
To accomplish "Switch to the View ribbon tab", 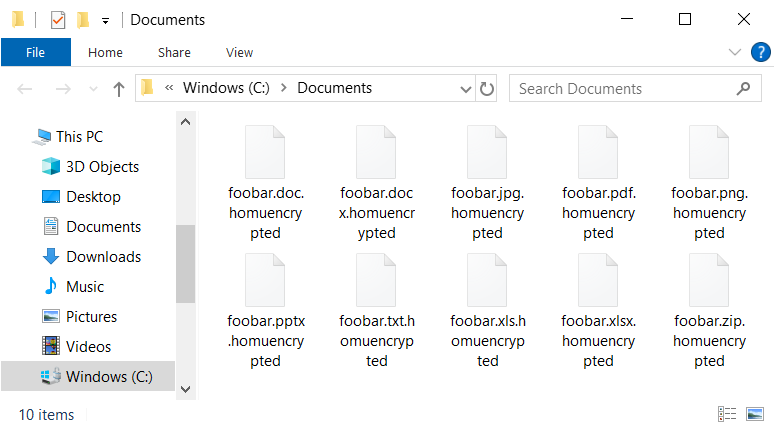I will click(x=239, y=52).
